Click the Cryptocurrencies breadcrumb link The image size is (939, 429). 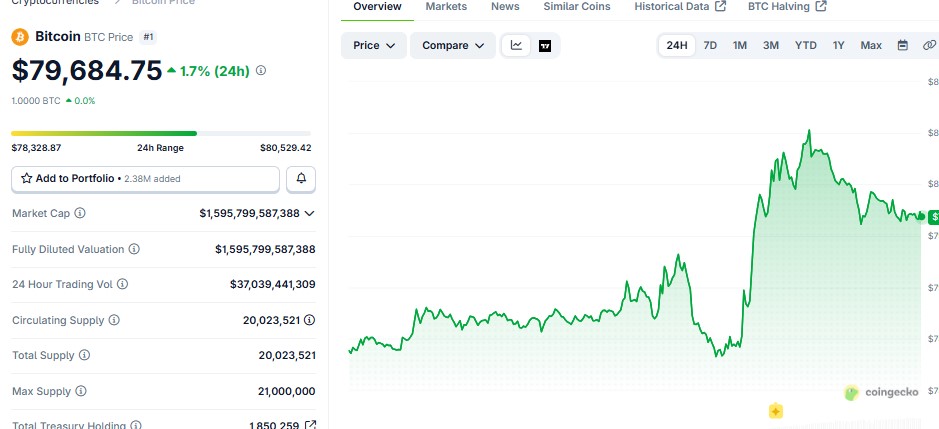point(55,2)
